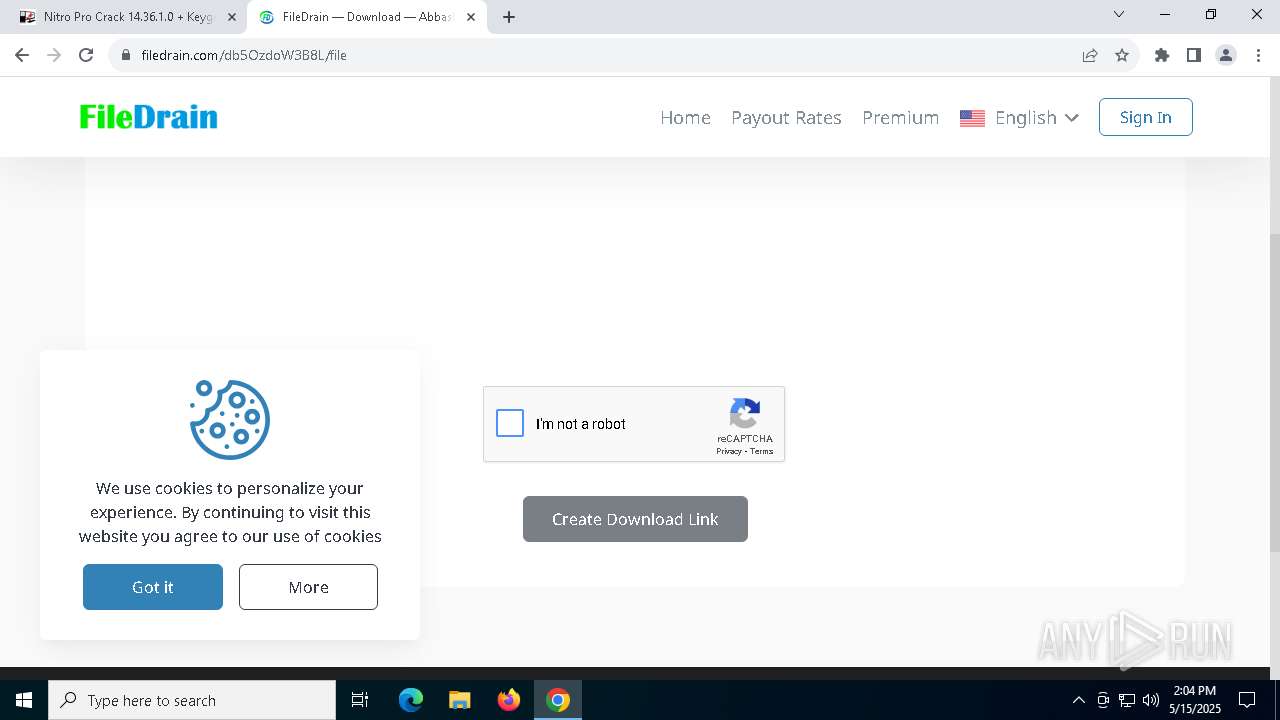
Task: Reload the FileDrain page
Action: point(86,55)
